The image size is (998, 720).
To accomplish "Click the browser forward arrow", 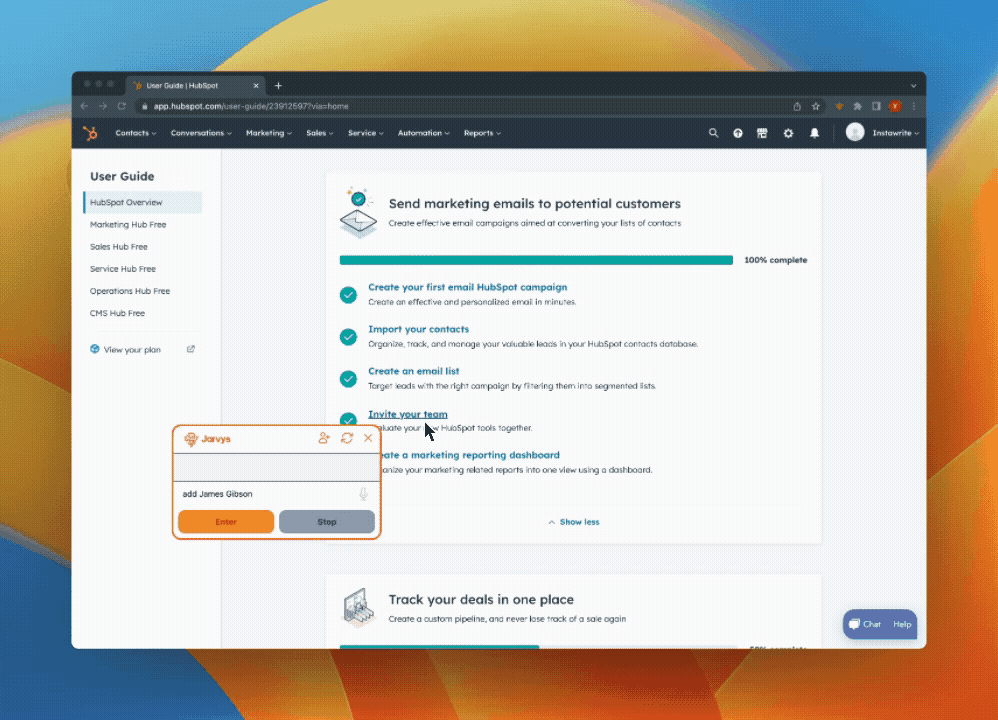I will point(103,106).
